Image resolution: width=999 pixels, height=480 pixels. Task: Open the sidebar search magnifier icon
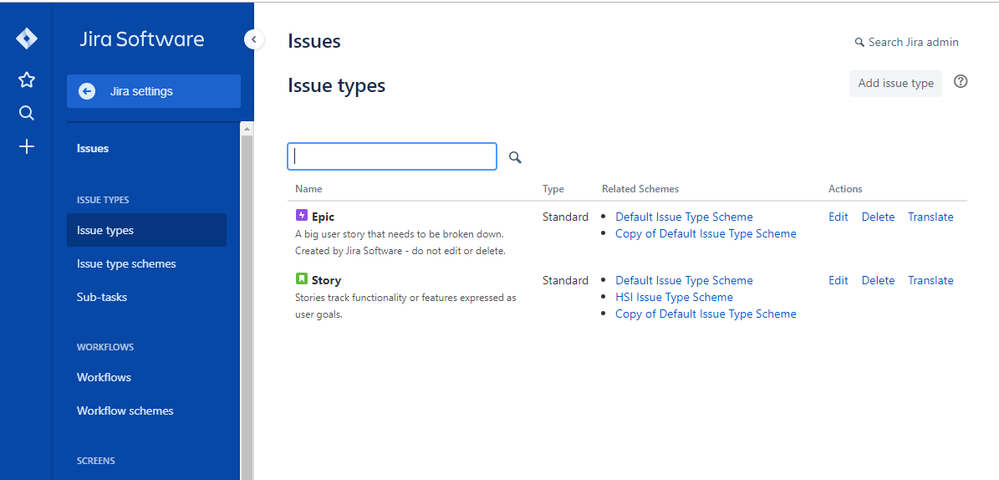[26, 113]
